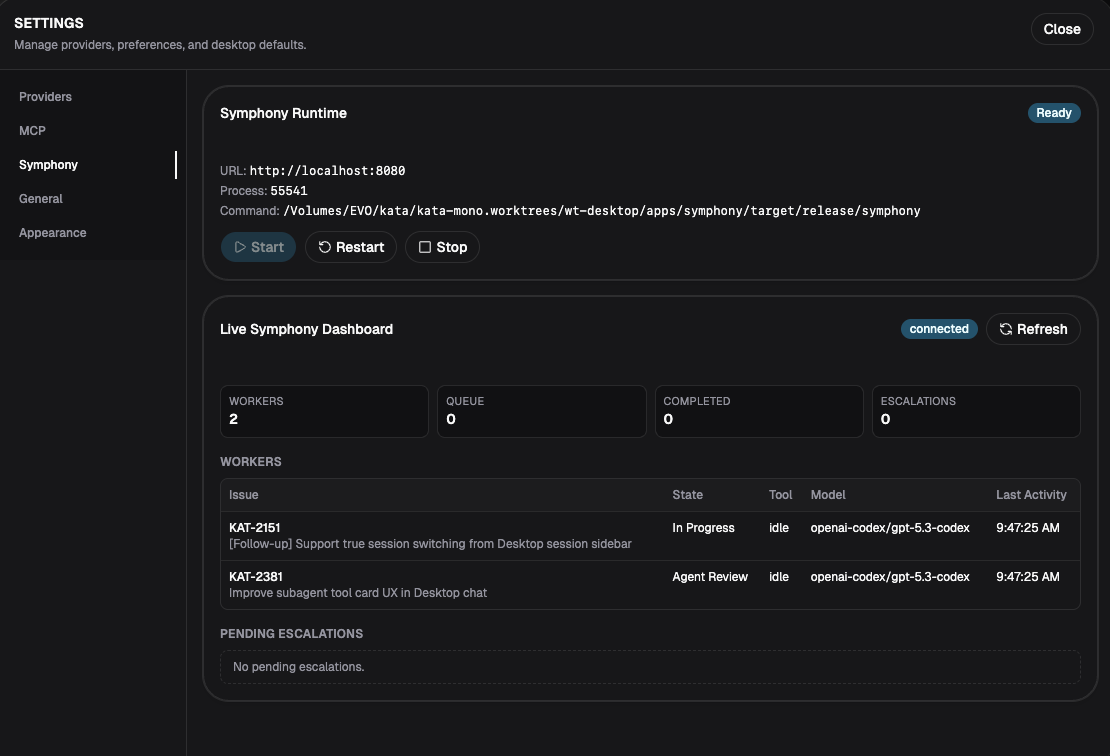Select the Symphony settings section

click(48, 165)
